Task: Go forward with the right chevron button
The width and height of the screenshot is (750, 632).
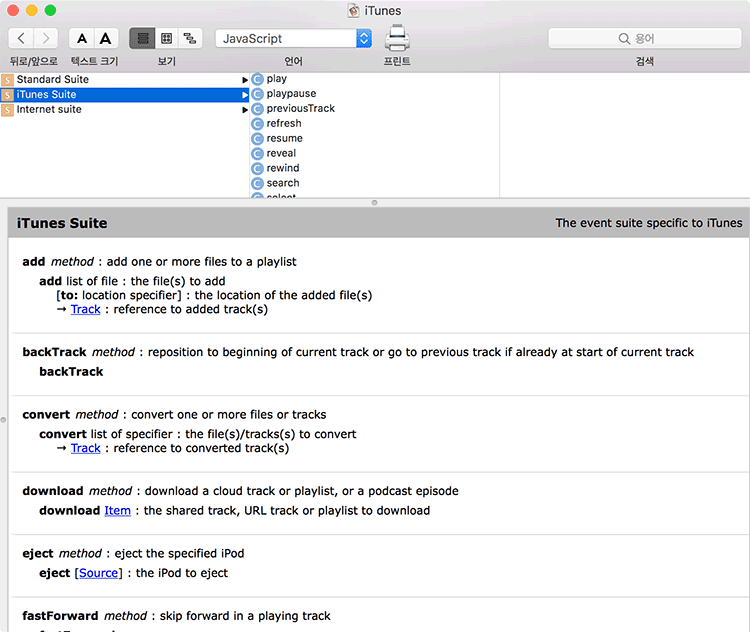Action: pyautogui.click(x=46, y=38)
